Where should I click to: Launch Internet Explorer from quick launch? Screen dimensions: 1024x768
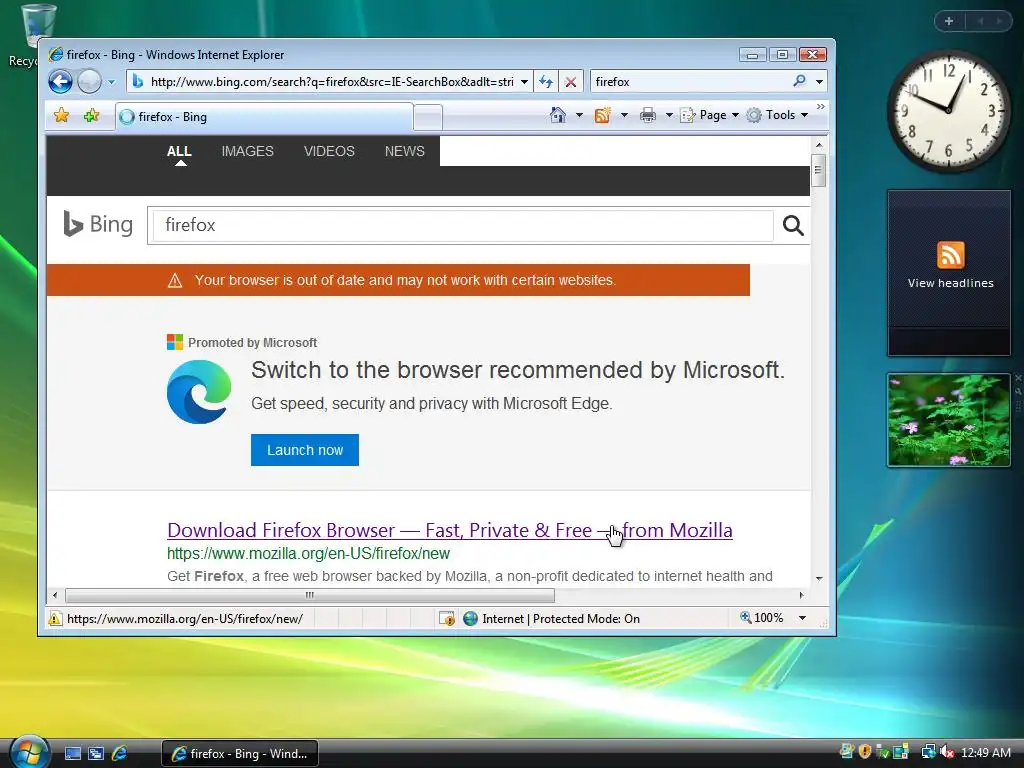(120, 754)
